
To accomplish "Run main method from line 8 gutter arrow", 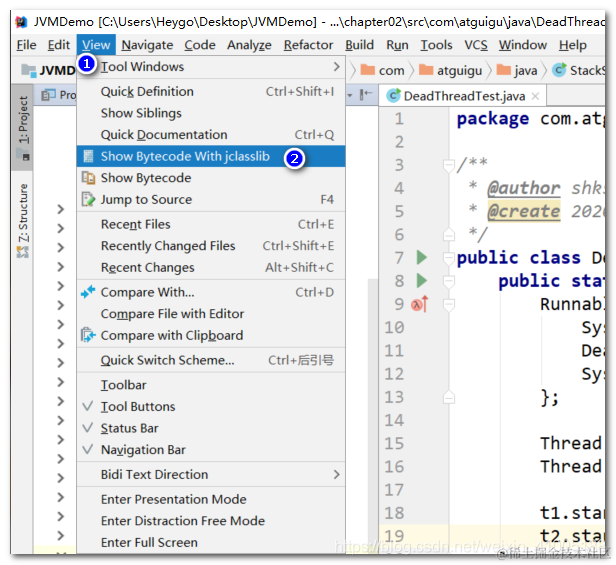I will [422, 281].
